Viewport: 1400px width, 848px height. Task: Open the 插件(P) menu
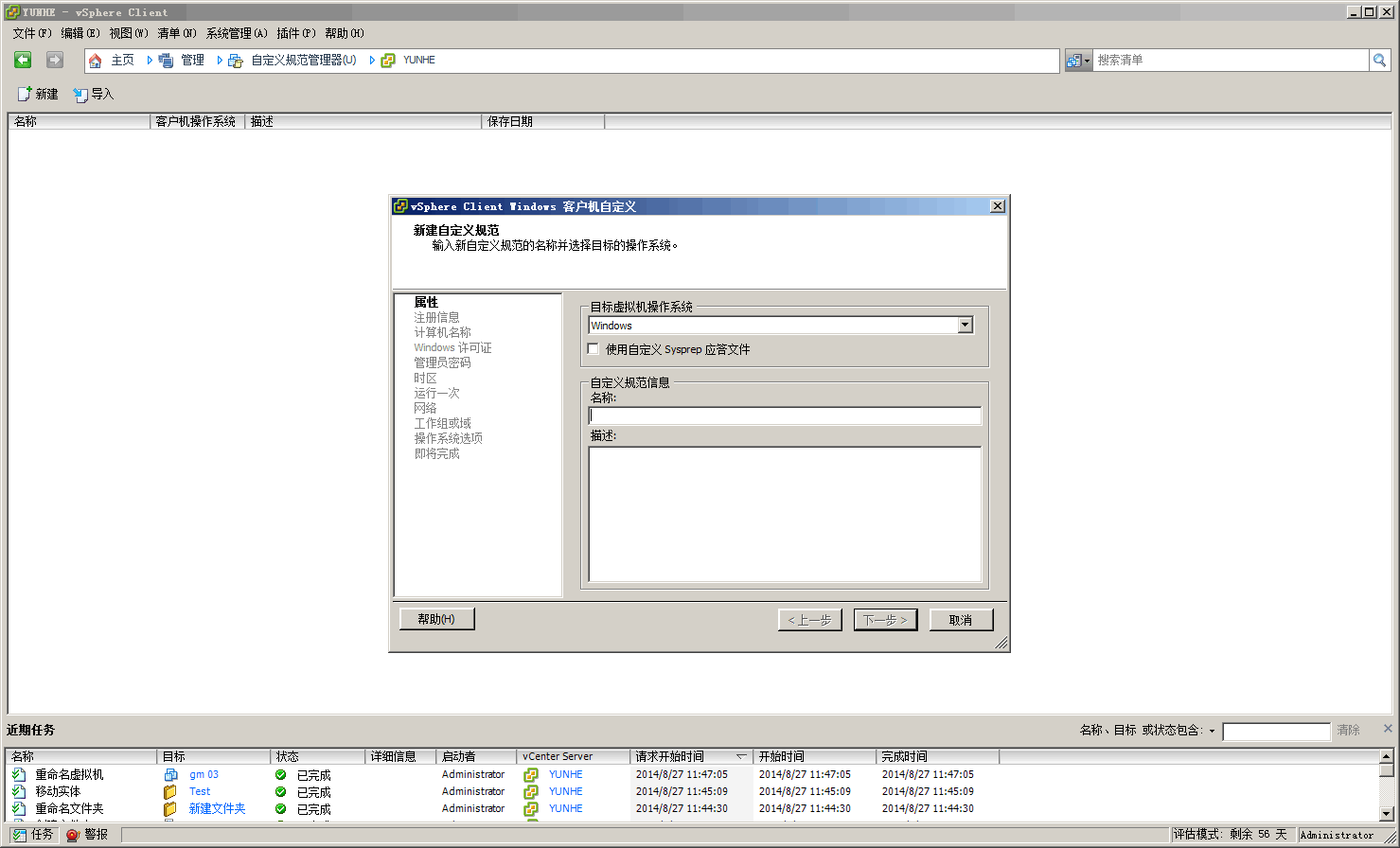pos(296,33)
